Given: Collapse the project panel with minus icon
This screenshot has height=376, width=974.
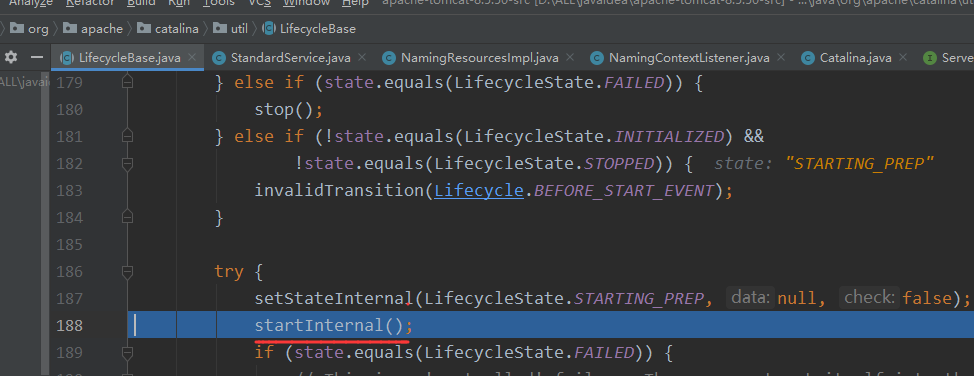Looking at the screenshot, I should tap(37, 57).
